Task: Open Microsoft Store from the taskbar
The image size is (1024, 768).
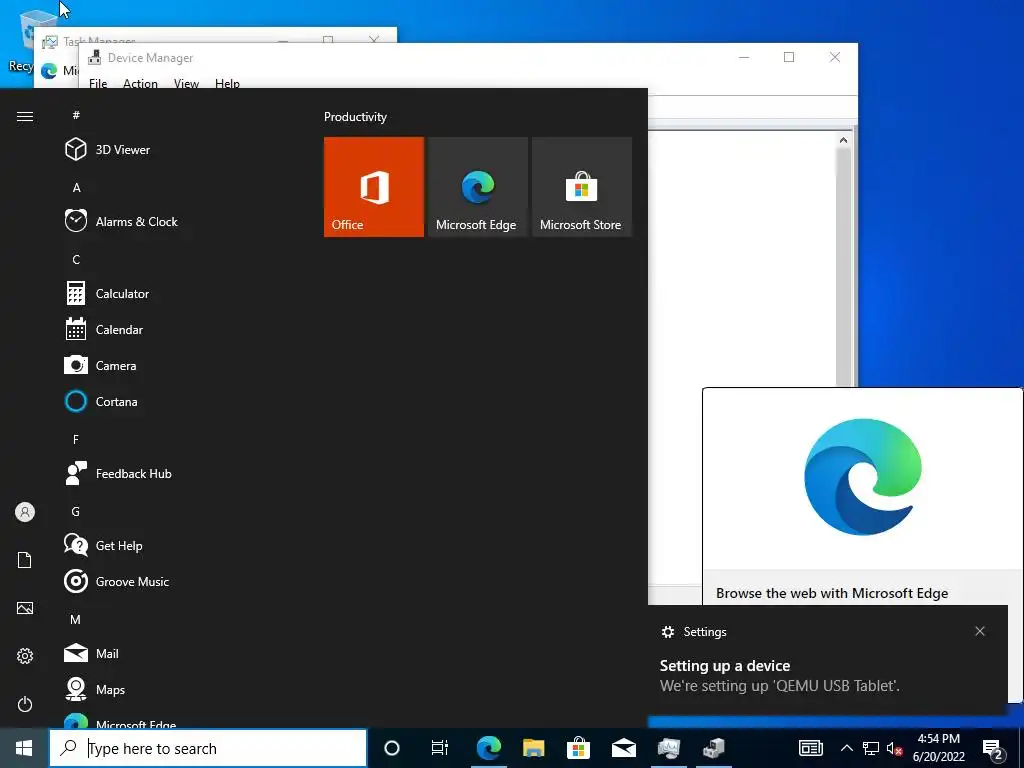Action: (x=579, y=748)
